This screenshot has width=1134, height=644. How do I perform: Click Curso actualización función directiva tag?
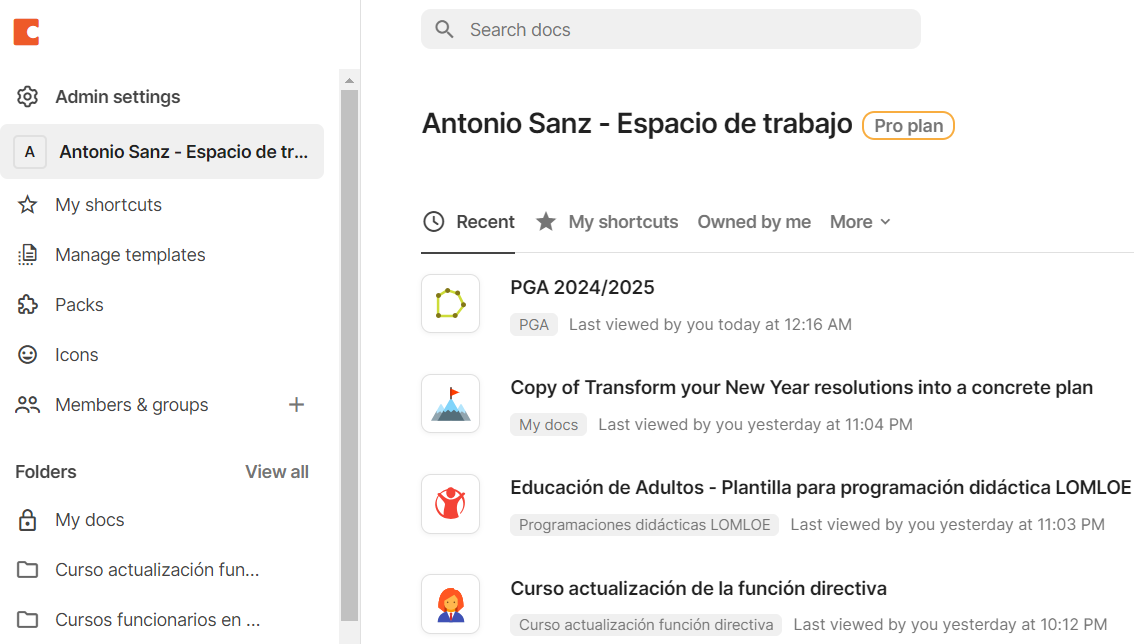coord(646,624)
